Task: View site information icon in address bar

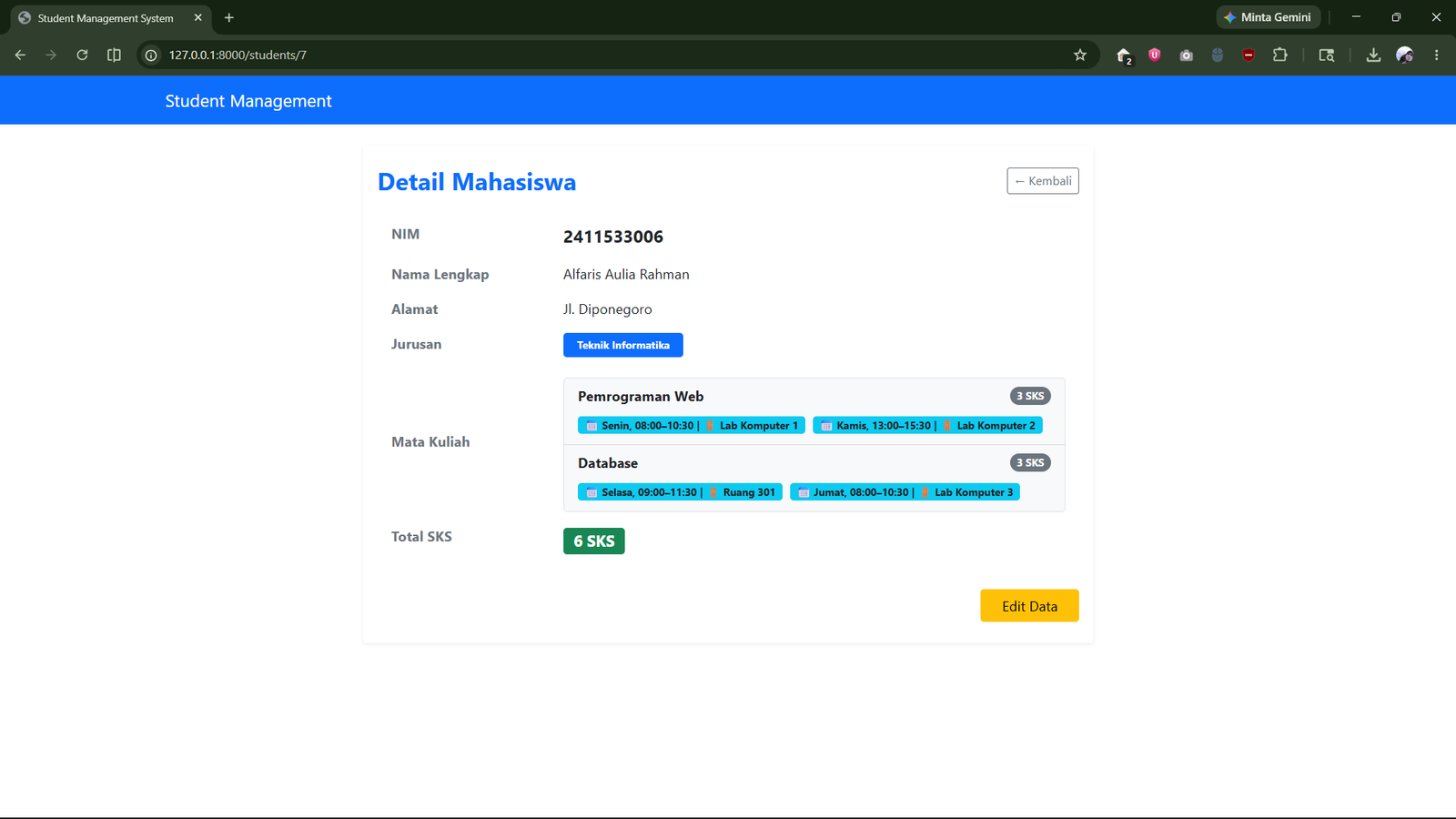Action: pos(151,55)
